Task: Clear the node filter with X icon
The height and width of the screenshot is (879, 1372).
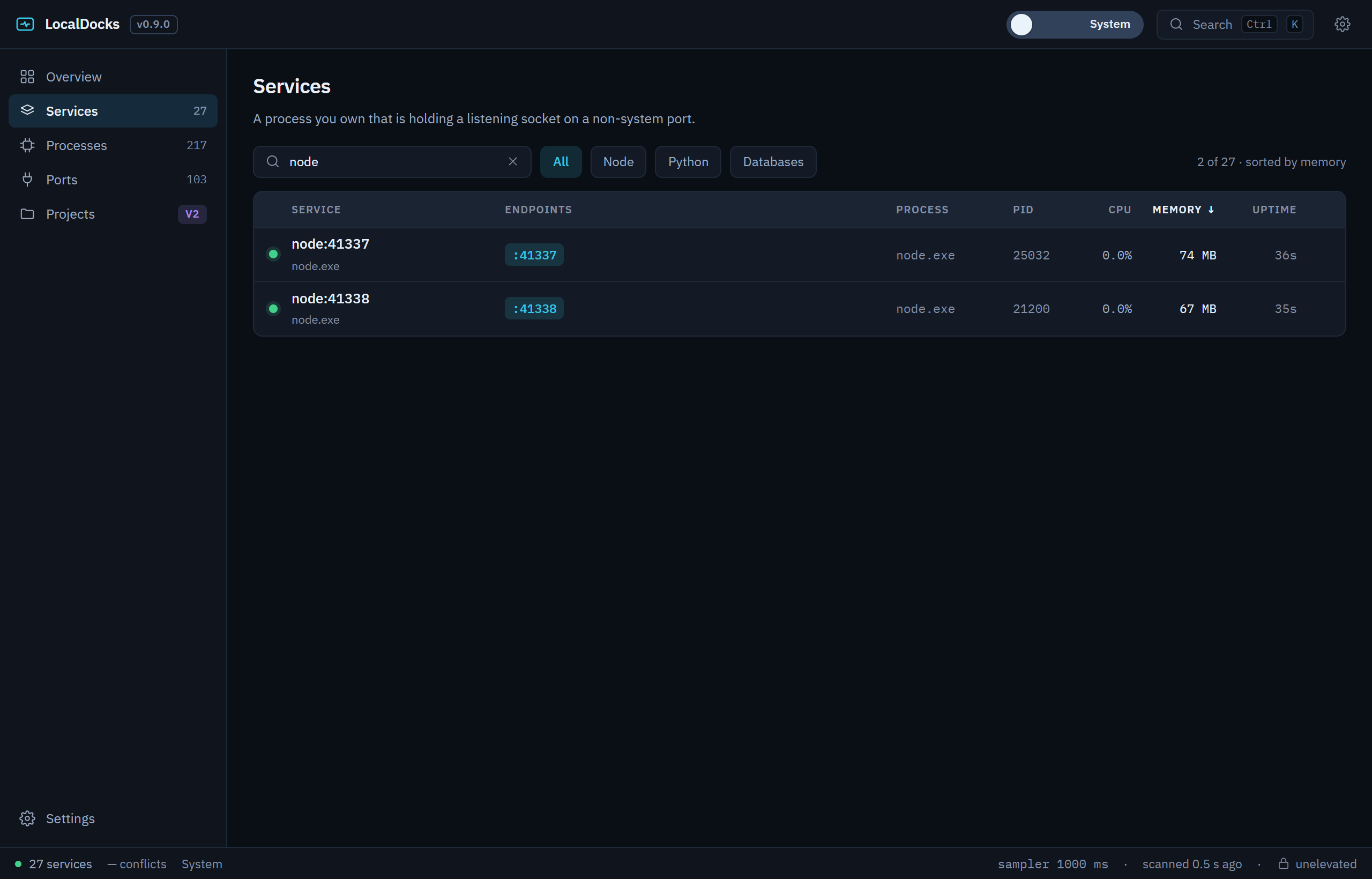Action: click(512, 161)
